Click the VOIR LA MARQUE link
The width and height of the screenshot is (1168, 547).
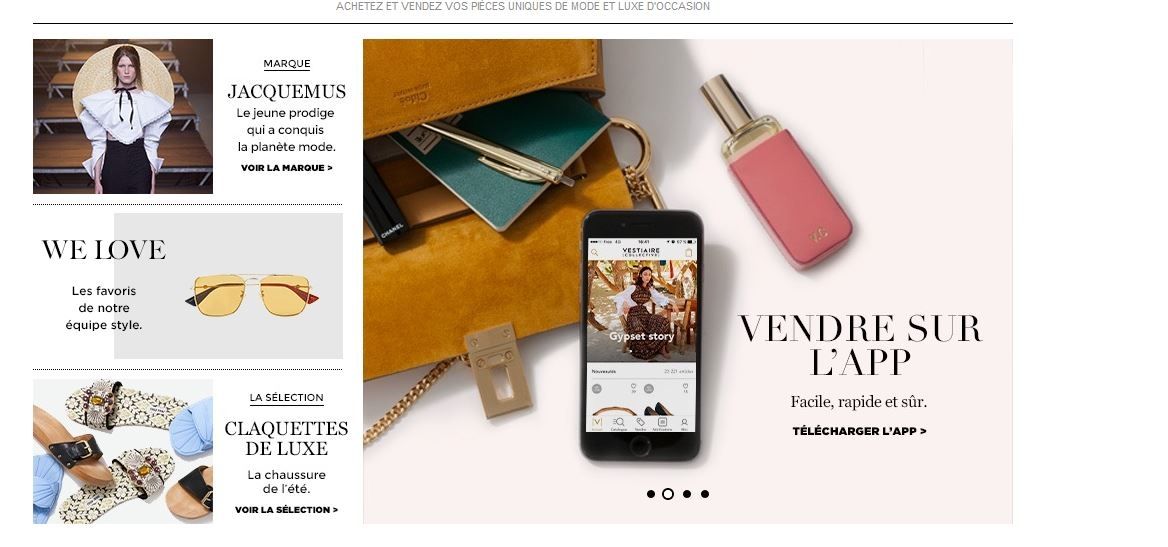[287, 168]
